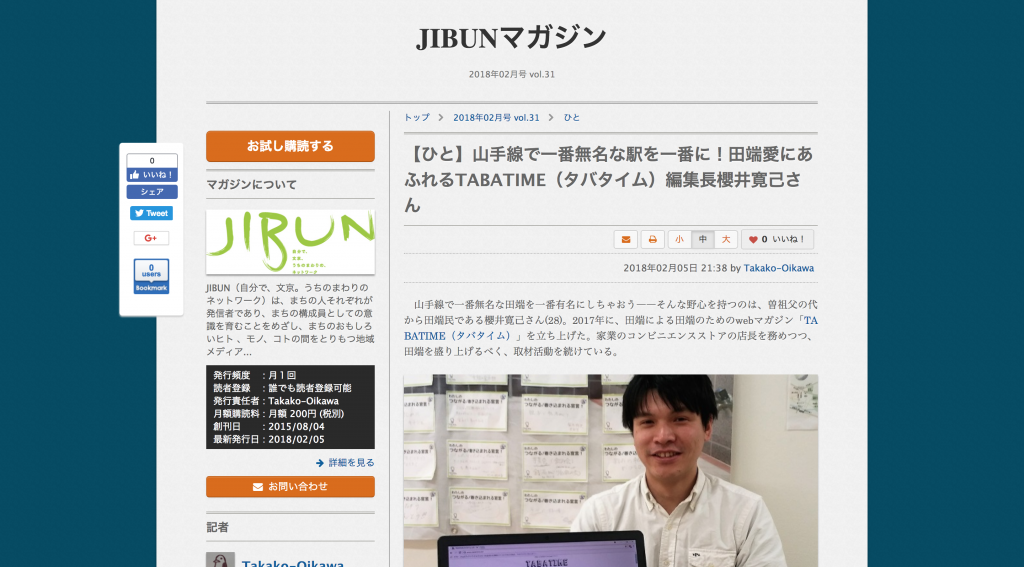
Task: Open the 詳細を見る details link
Action: tap(345, 462)
